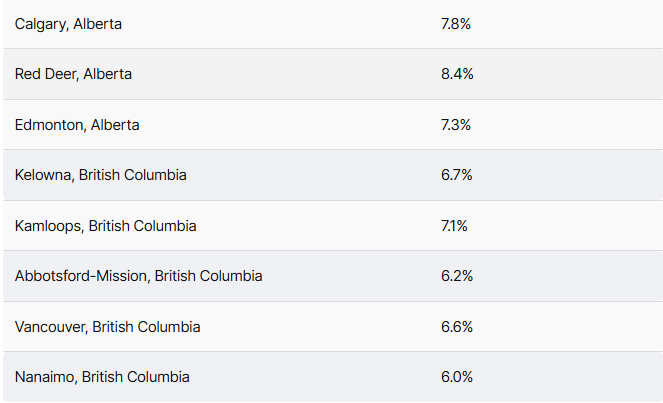Select Red Deer's 8.4% rate
Image resolution: width=663 pixels, height=403 pixels.
tap(457, 74)
